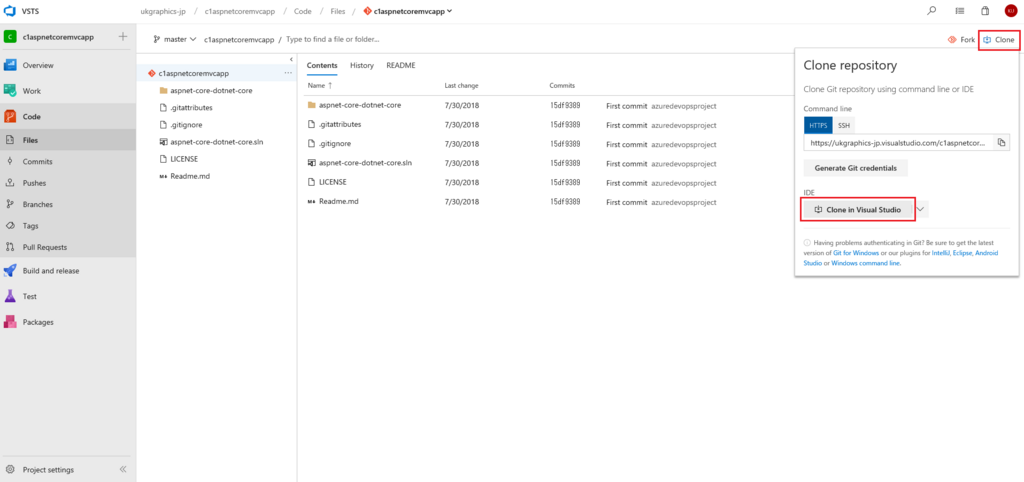Collapse the file tree pane arrow
Screen dimensions: 1024x482
pos(291,59)
